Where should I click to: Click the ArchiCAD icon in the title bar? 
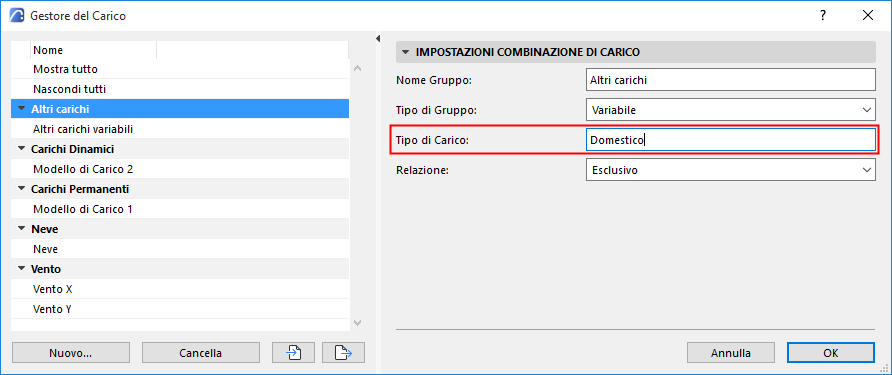click(x=18, y=16)
